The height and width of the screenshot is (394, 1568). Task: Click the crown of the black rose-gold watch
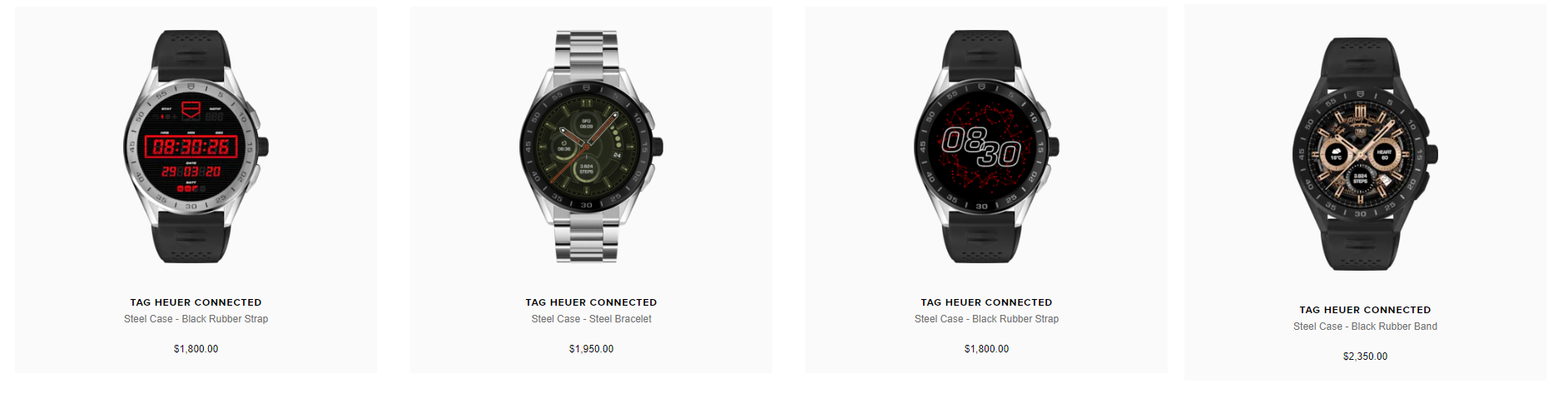click(1435, 154)
